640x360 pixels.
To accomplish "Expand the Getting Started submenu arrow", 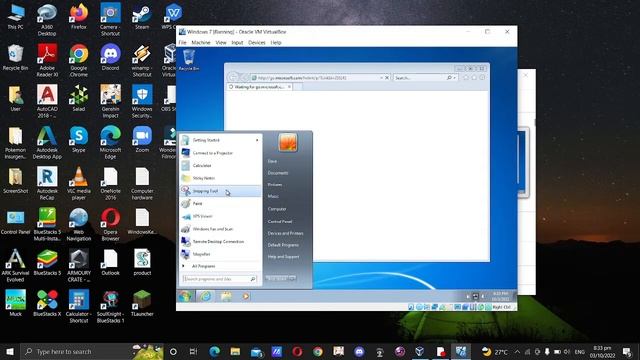I will (x=257, y=140).
